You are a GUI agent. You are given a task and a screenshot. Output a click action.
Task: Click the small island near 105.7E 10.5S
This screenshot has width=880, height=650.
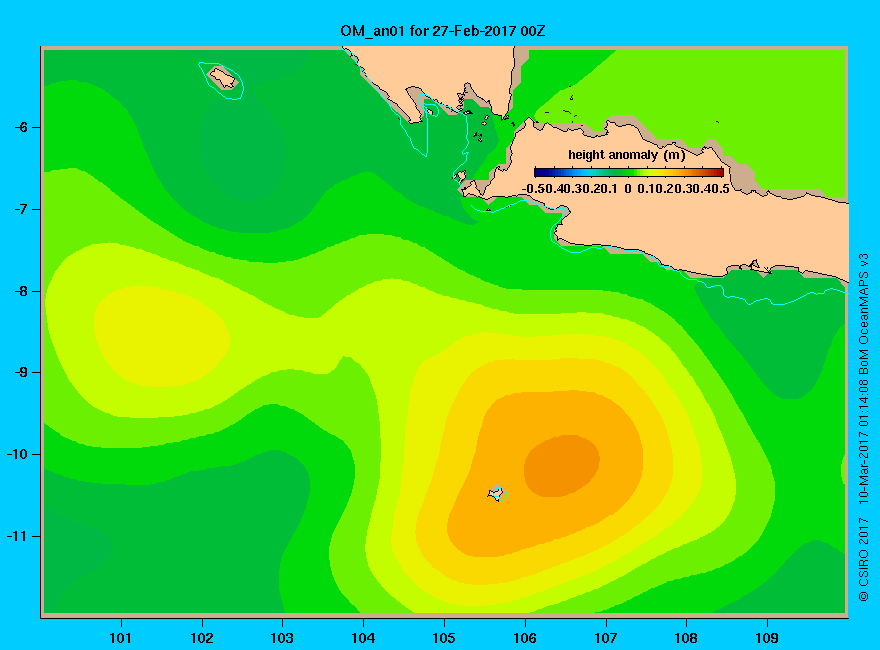pyautogui.click(x=496, y=493)
